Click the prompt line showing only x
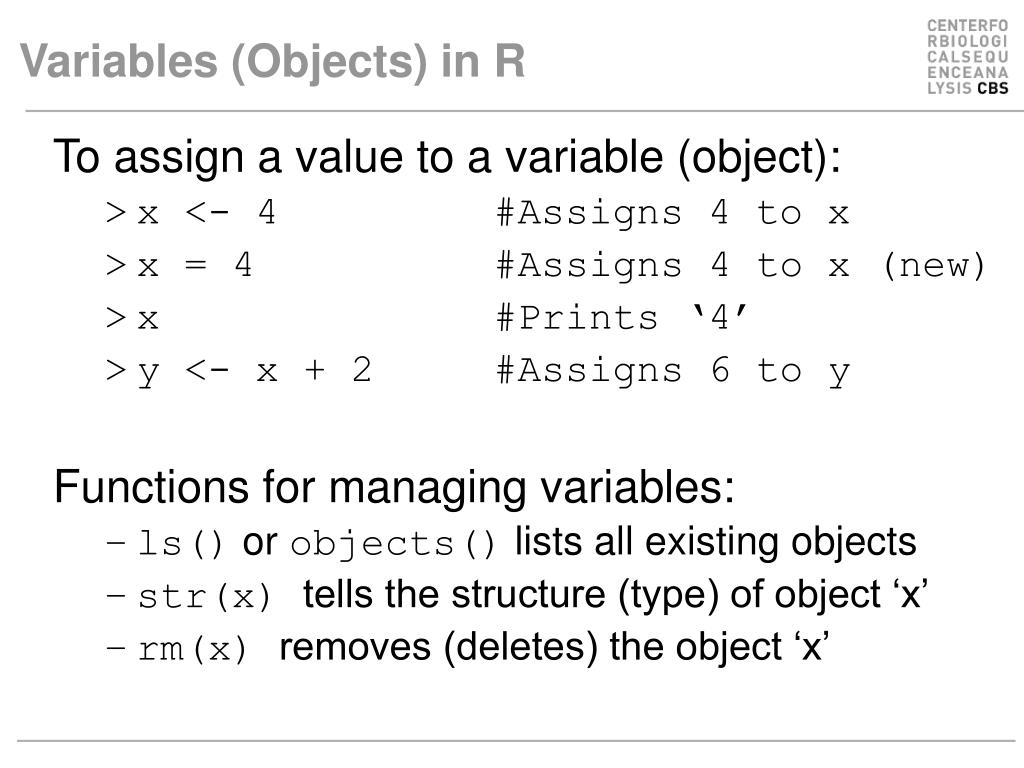The width and height of the screenshot is (1024, 768). pyautogui.click(x=132, y=319)
